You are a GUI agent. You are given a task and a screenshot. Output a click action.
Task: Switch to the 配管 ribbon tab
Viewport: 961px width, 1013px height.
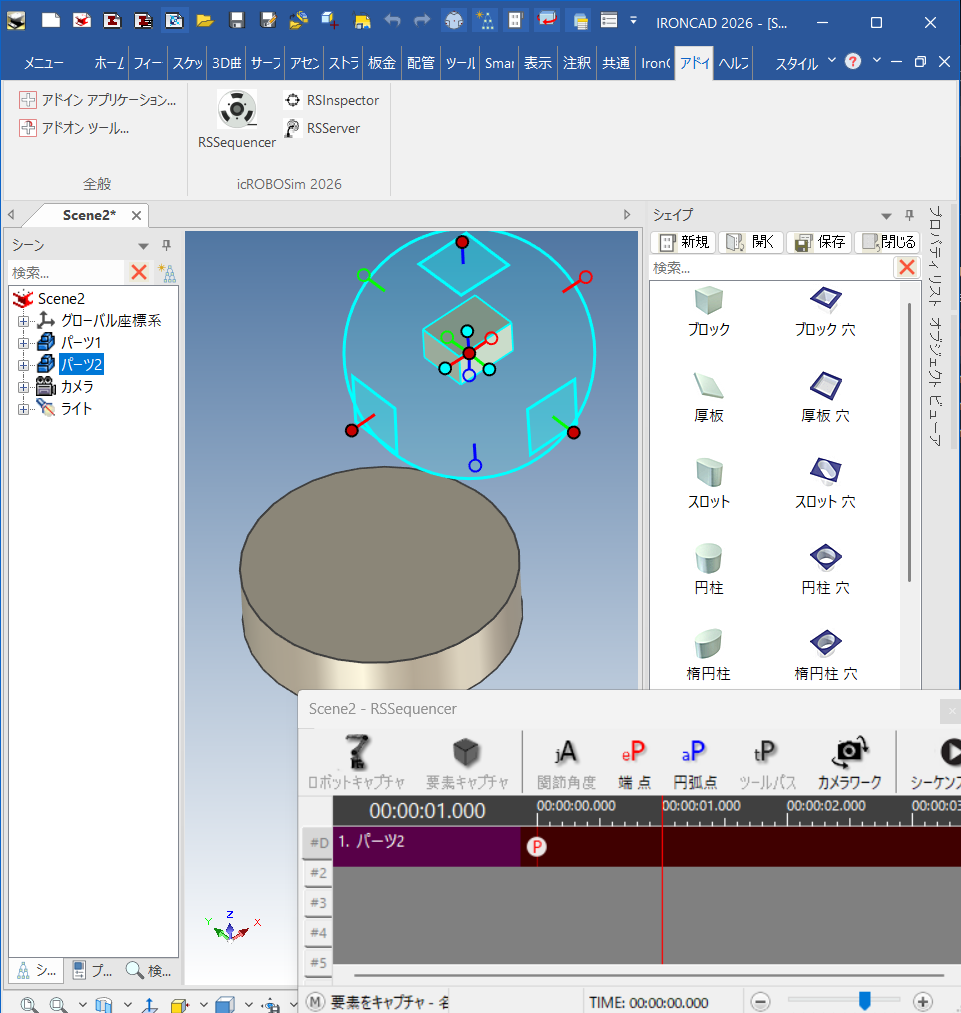(420, 63)
